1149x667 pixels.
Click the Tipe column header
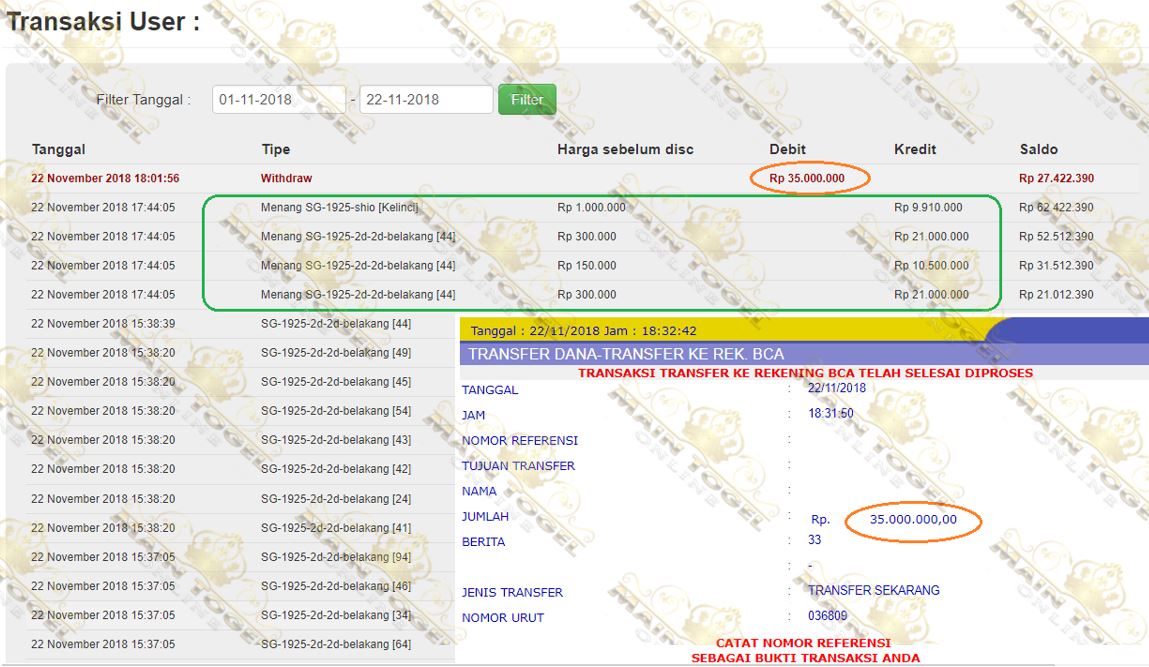pos(276,150)
